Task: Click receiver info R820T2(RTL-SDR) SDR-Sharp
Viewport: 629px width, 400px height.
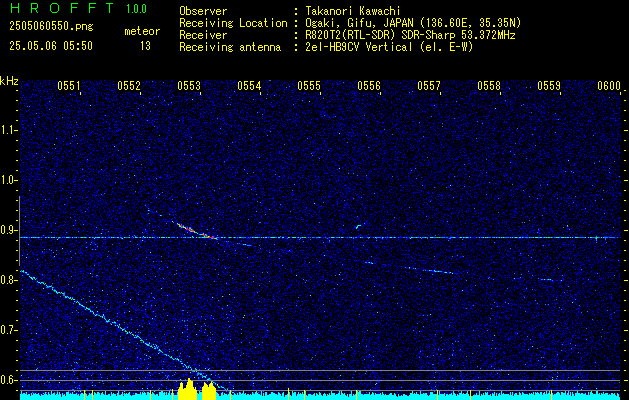Action: [x=380, y=35]
